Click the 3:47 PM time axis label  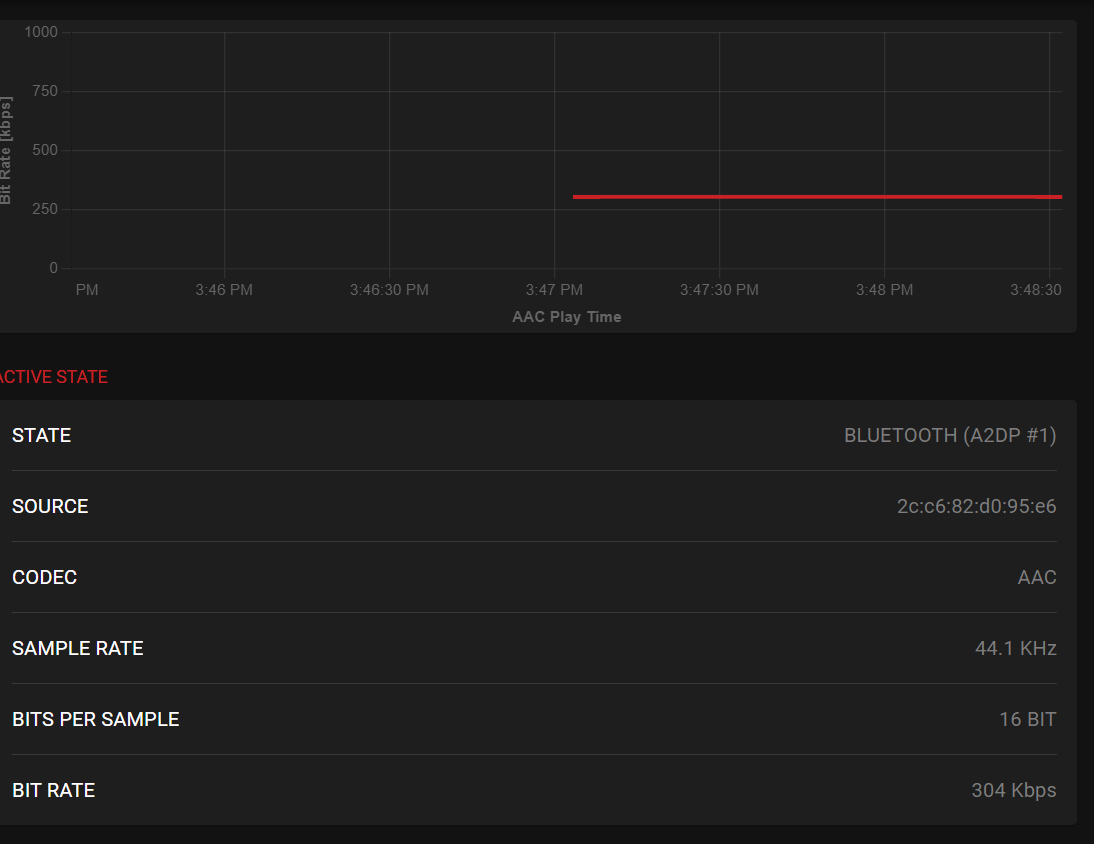tap(554, 290)
